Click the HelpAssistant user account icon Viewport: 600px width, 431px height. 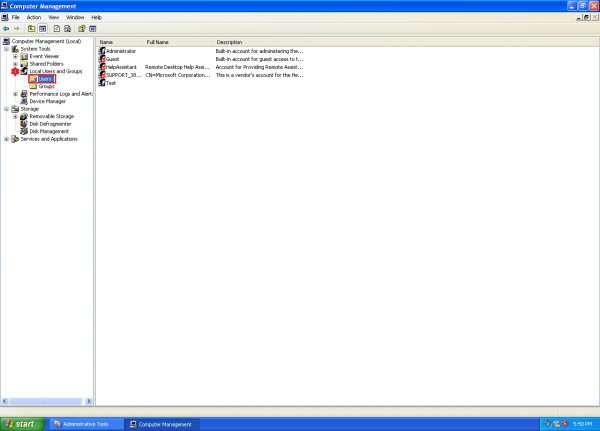click(x=102, y=67)
